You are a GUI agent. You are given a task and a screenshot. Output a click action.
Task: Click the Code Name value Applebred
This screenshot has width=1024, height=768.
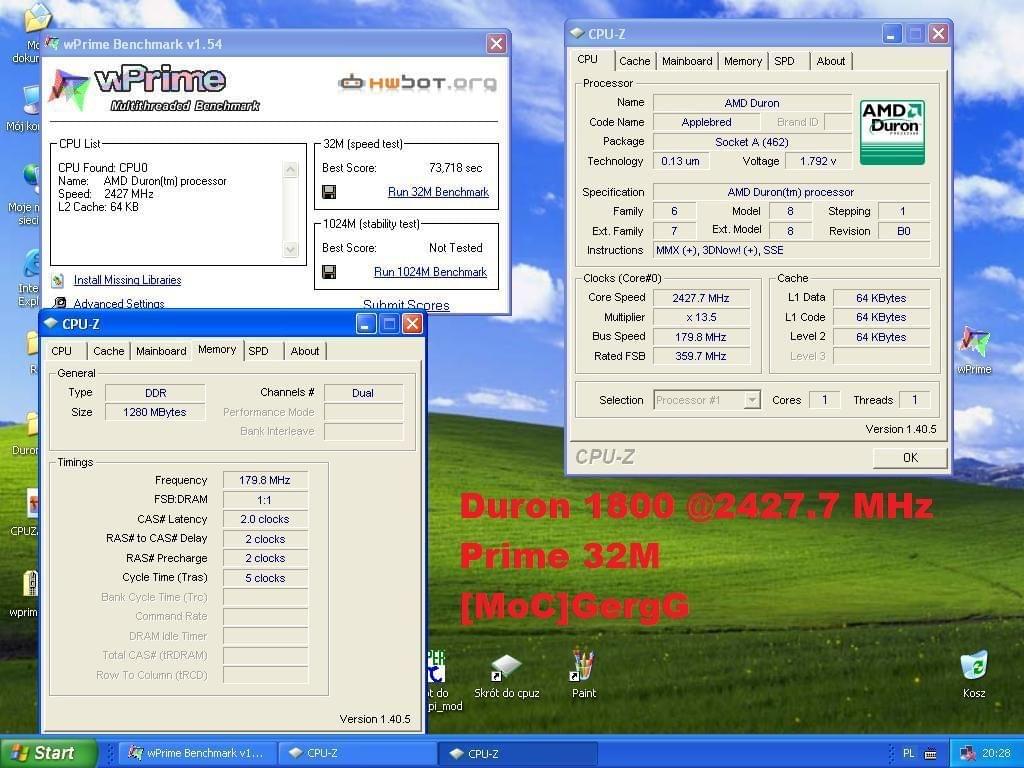[x=706, y=122]
